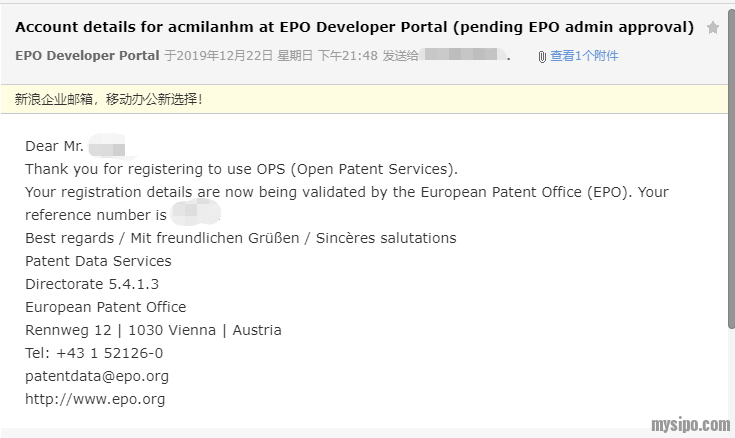
Task: Click the phone number +43 1 52126-0
Action: (94, 353)
